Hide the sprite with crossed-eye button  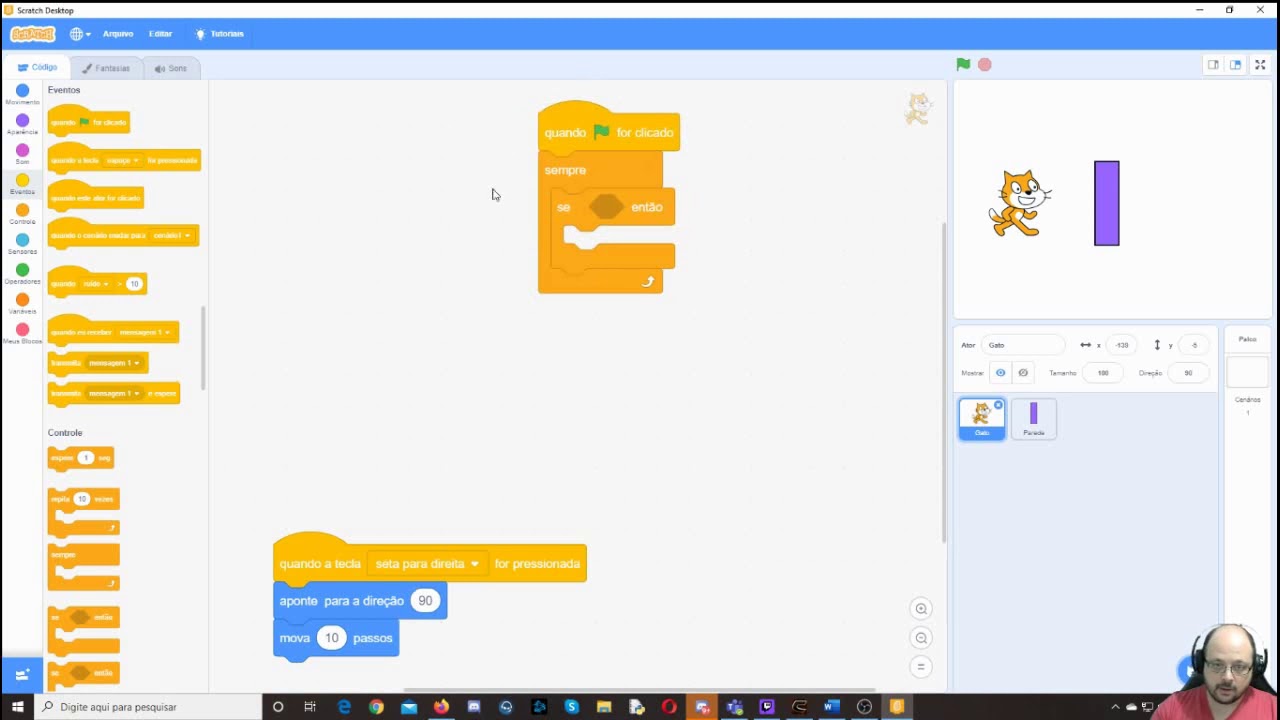[x=1022, y=373]
